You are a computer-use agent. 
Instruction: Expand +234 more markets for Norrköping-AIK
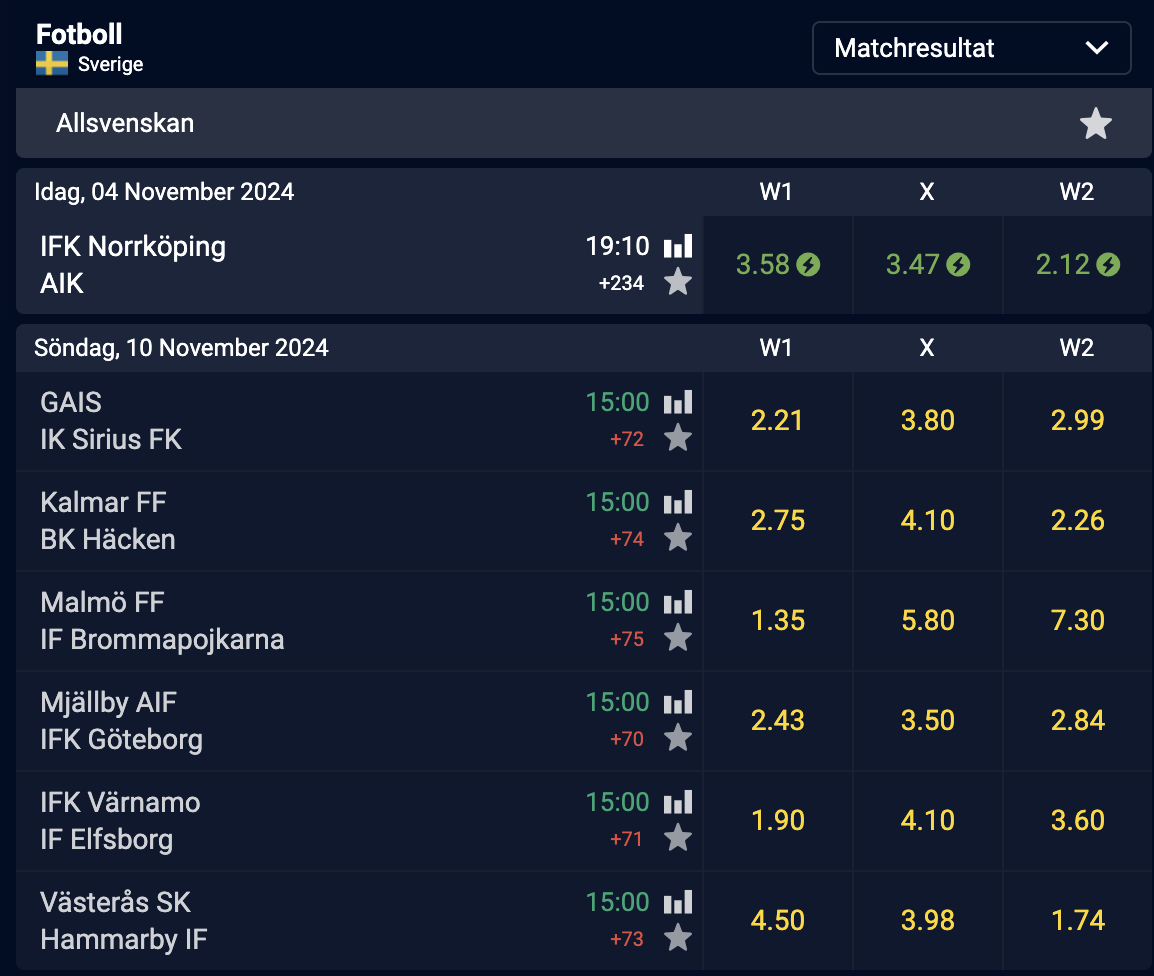pyautogui.click(x=621, y=283)
